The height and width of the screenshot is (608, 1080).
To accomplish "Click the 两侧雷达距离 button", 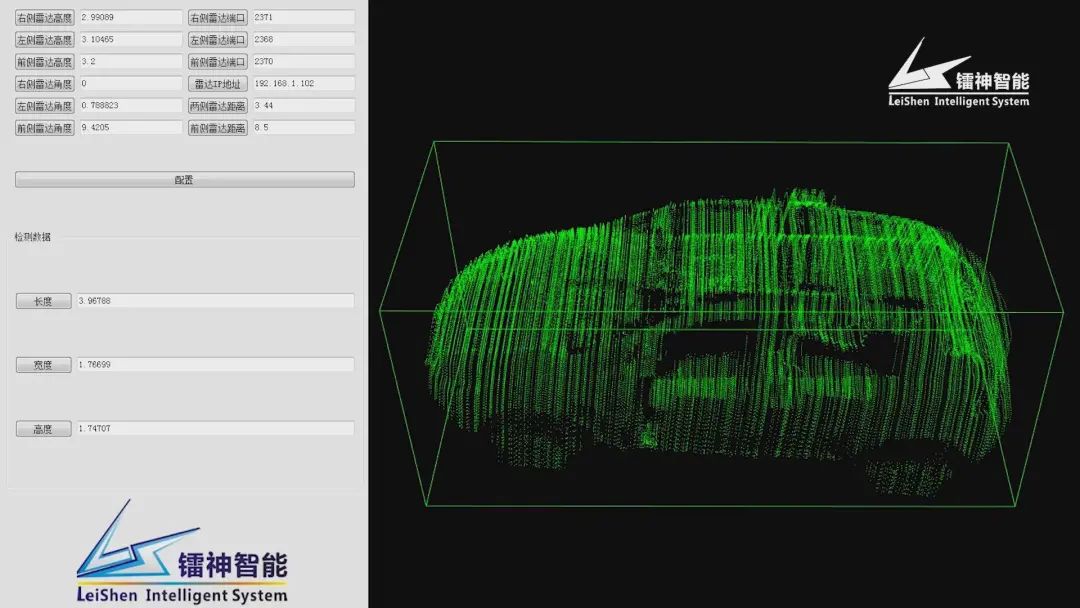I will [218, 106].
